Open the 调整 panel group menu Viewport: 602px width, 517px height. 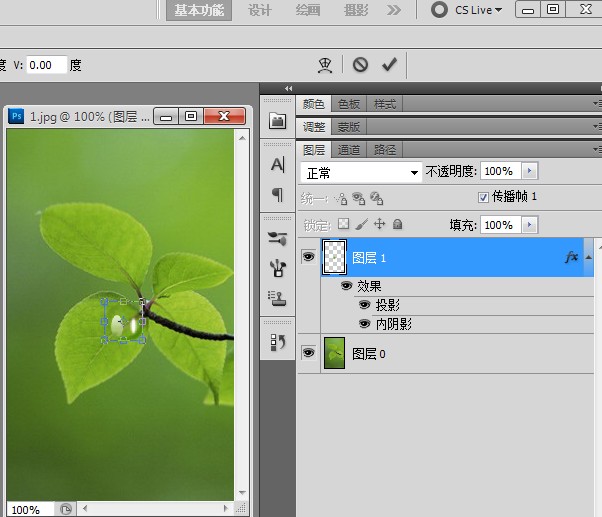point(597,126)
